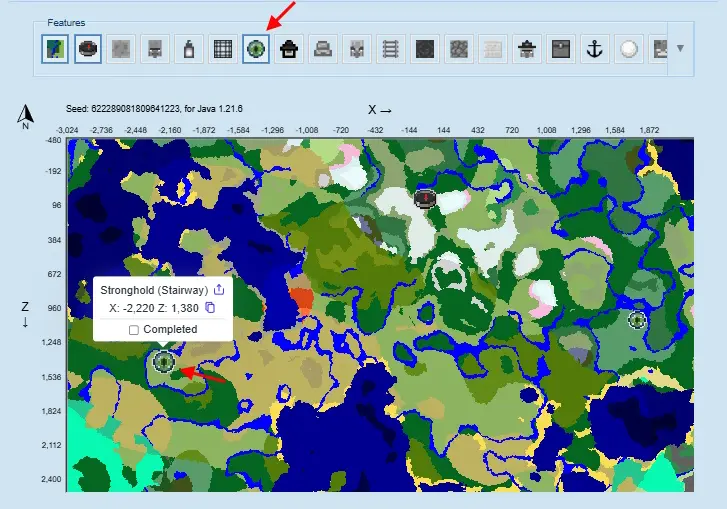This screenshot has width=727, height=509.
Task: Select the ladder-shaped mineshaft feature icon
Action: tap(390, 49)
